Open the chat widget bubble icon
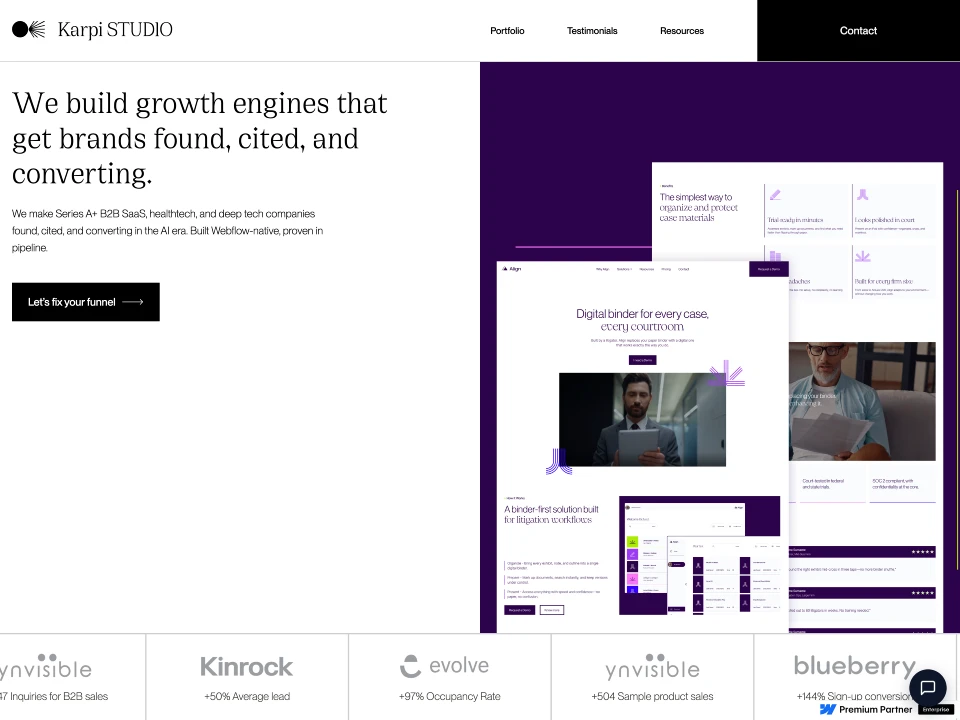Screen dimensions: 960x720 click(928, 688)
